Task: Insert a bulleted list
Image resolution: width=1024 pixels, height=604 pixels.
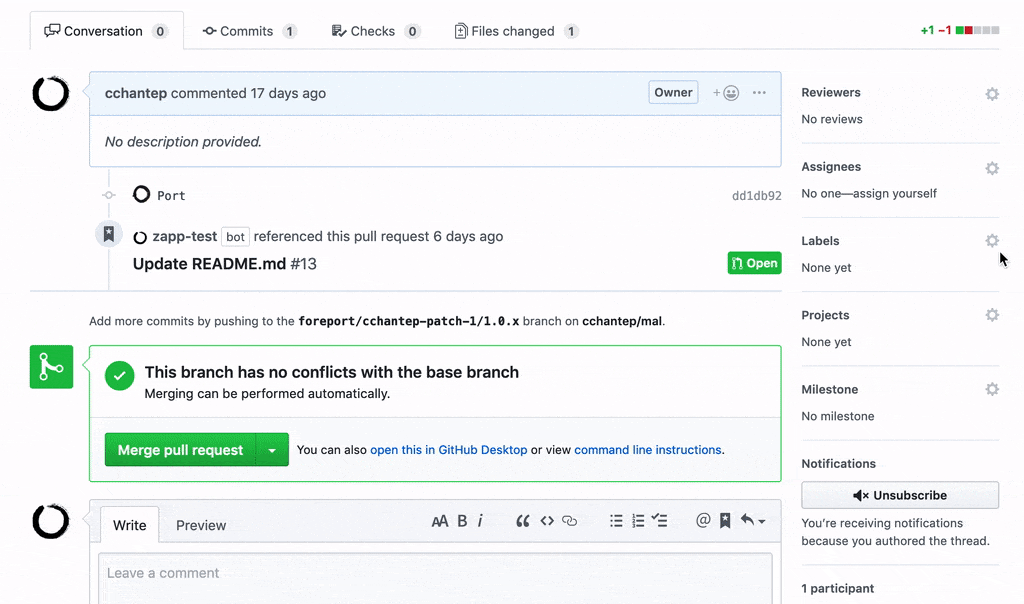Action: (616, 521)
